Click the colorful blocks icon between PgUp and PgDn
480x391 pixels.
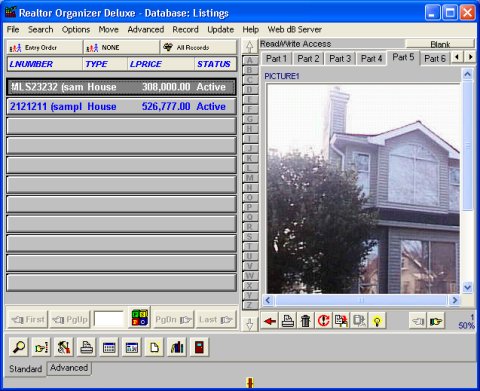click(x=140, y=317)
